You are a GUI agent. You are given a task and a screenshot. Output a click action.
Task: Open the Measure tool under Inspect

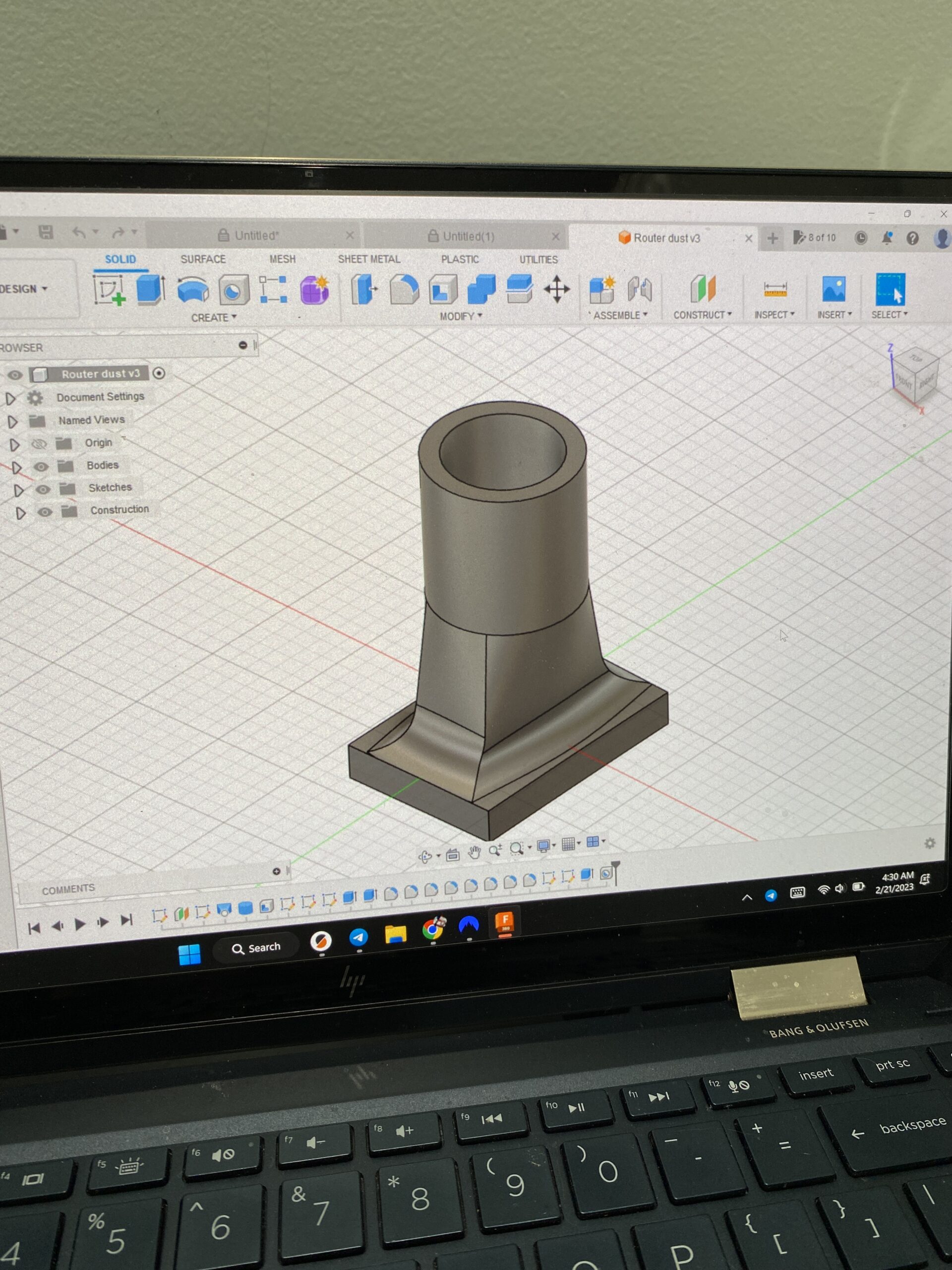tap(774, 289)
